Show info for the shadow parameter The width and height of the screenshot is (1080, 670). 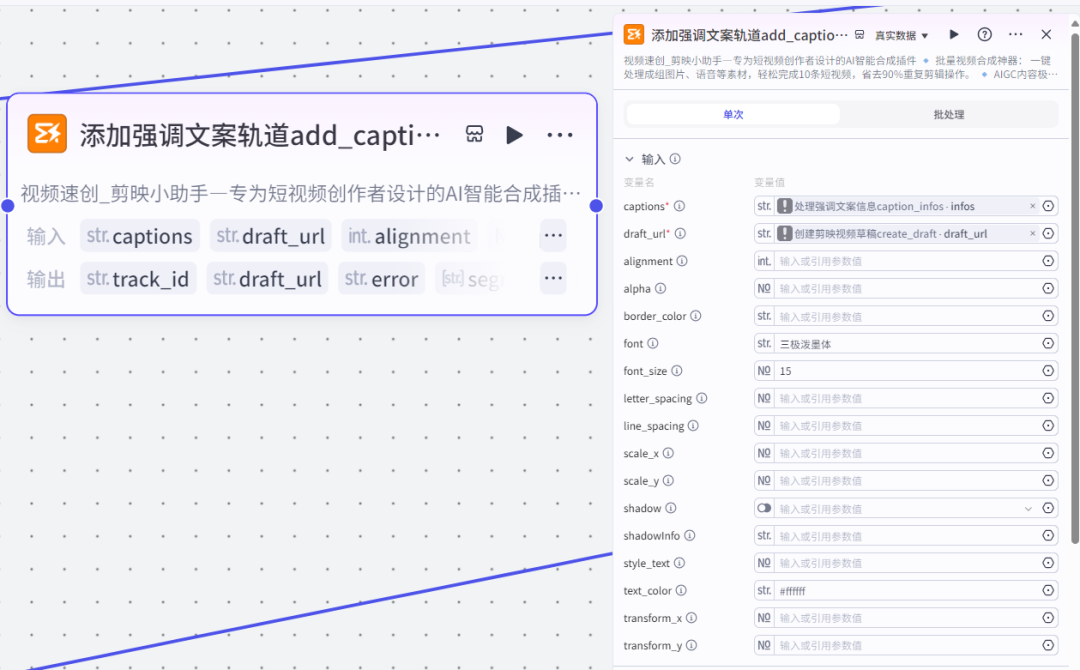pos(671,508)
